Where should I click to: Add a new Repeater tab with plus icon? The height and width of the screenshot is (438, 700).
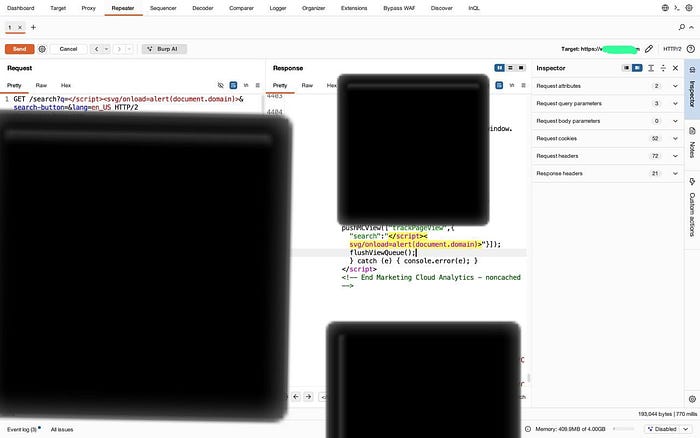(33, 27)
